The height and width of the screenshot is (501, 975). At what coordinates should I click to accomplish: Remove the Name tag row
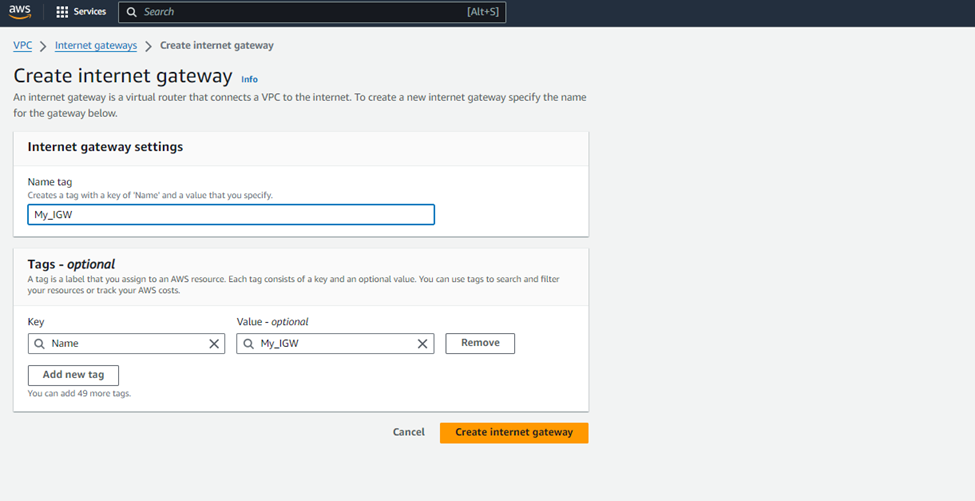(x=480, y=343)
